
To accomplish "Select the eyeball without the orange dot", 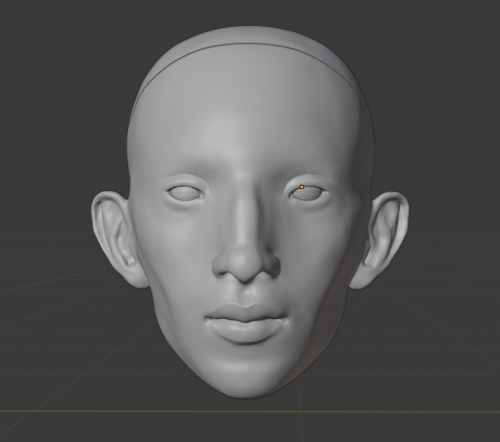I will [x=184, y=192].
